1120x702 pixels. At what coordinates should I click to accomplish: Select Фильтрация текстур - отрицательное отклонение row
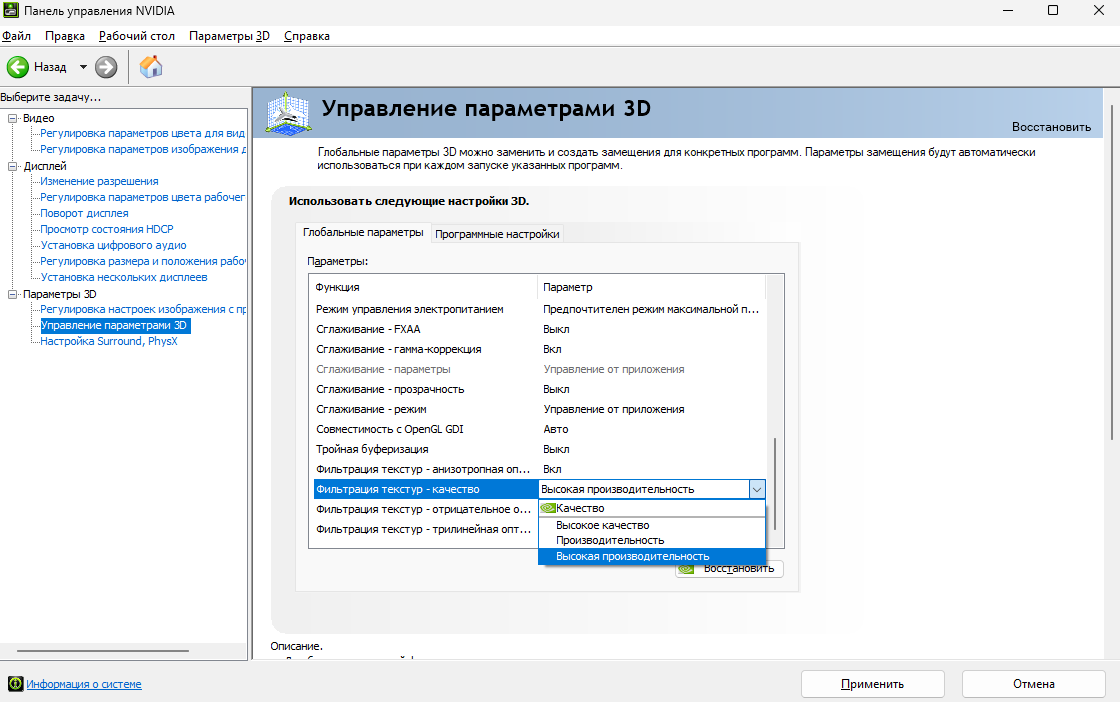point(424,509)
